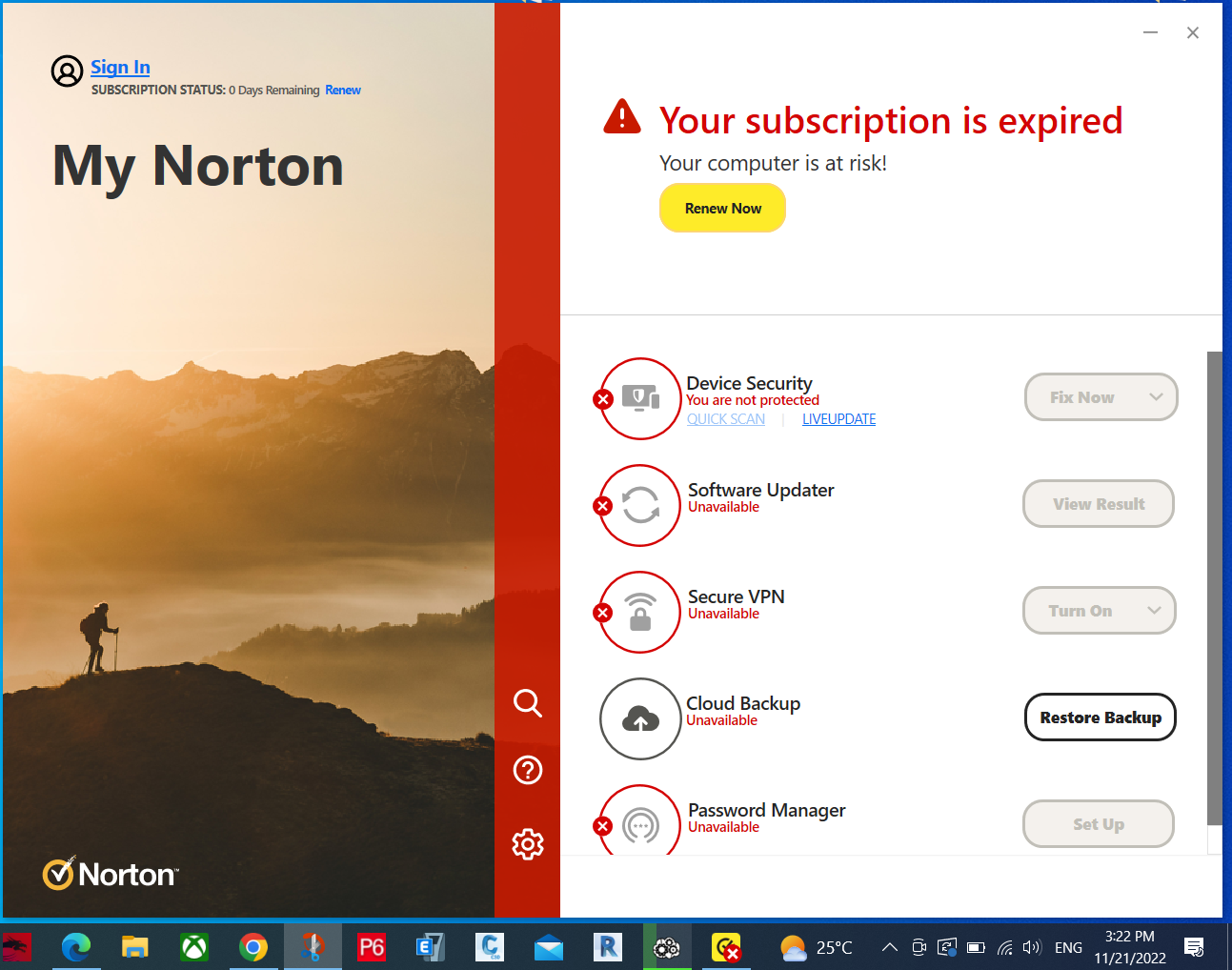This screenshot has width=1232, height=970.
Task: Click the QUICK SCAN link
Action: click(726, 419)
